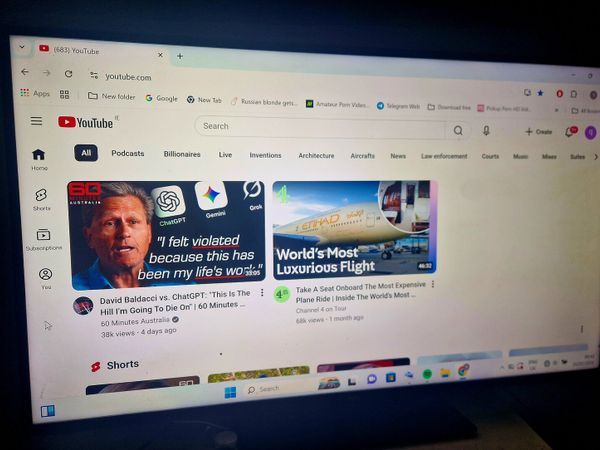
Task: Select the Billionaires filter chip
Action: [x=182, y=154]
